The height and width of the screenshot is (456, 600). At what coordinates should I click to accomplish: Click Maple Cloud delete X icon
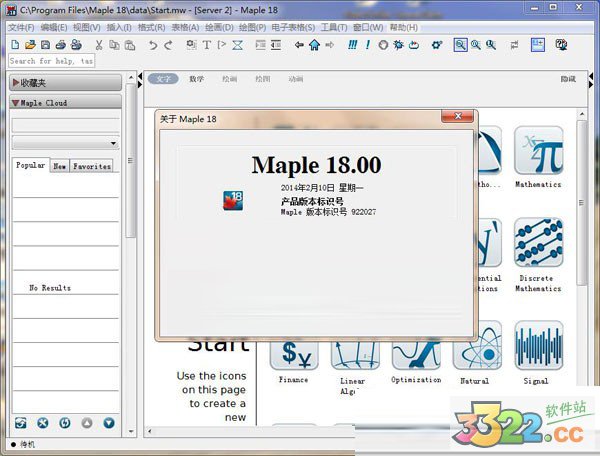(42, 423)
